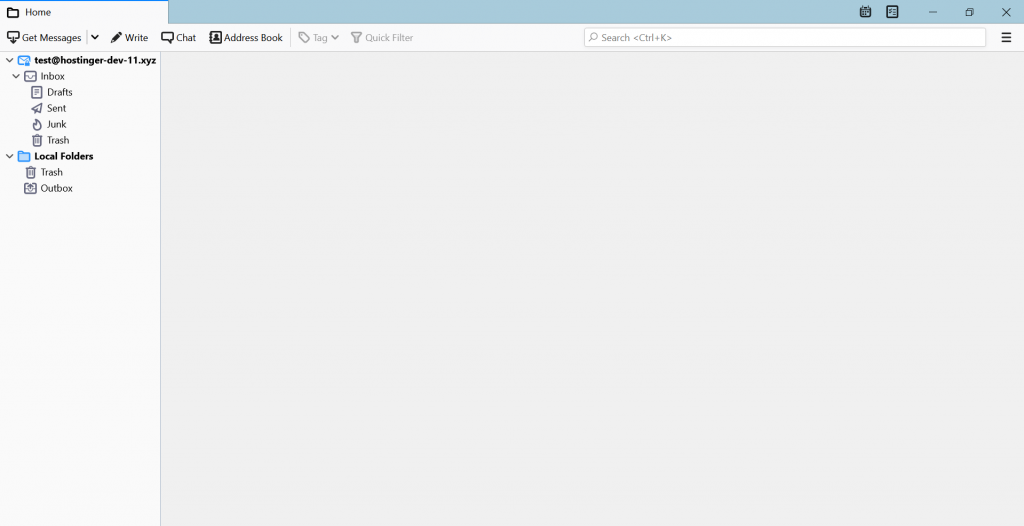This screenshot has width=1024, height=526.
Task: Select the Inbox folder
Action: pyautogui.click(x=52, y=76)
